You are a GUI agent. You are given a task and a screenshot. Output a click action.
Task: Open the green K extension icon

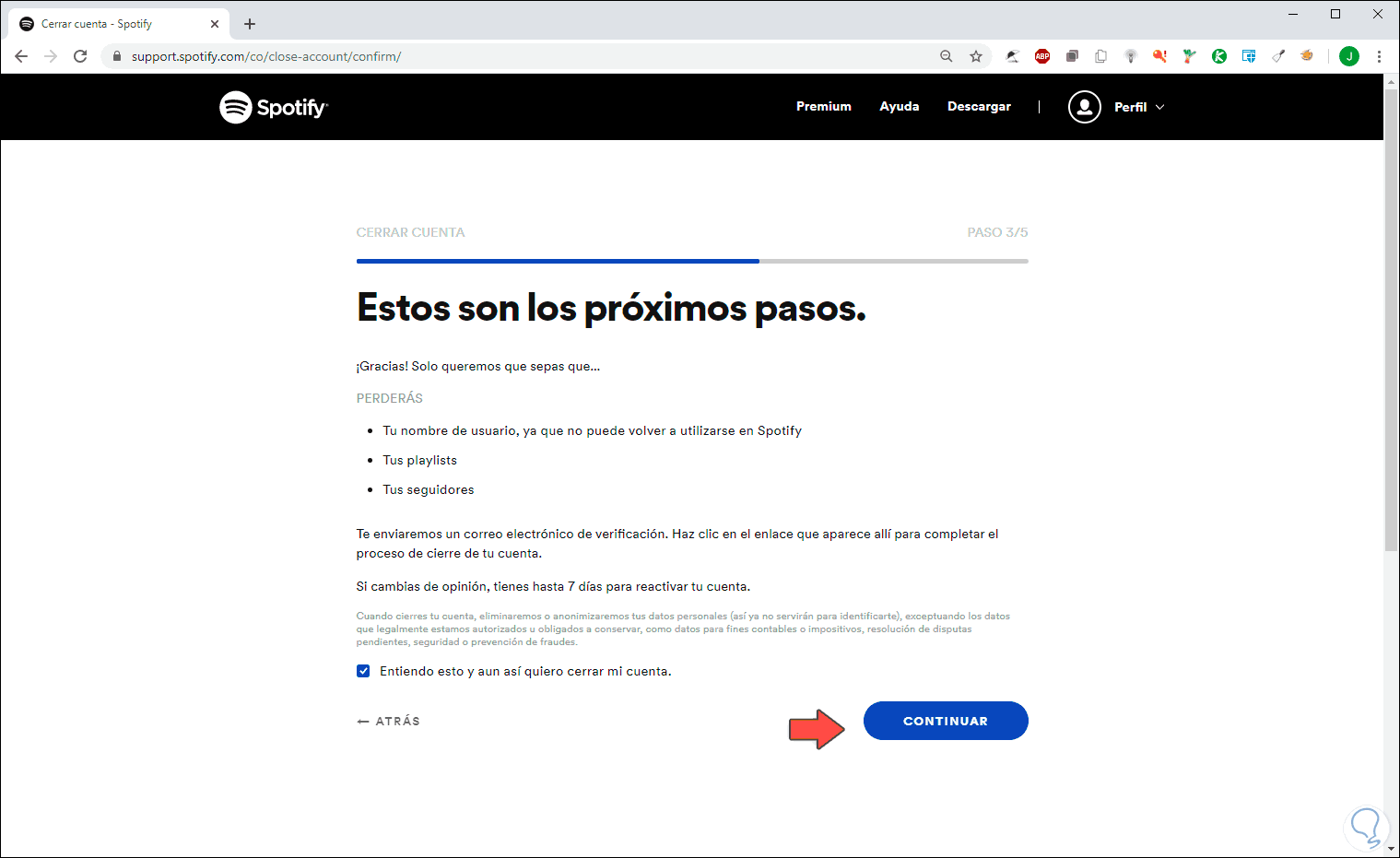1219,56
